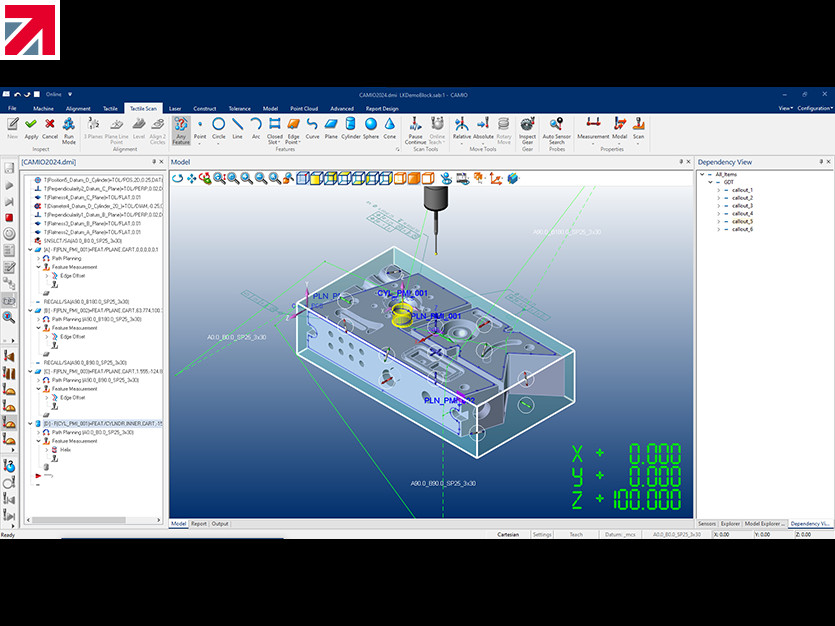Open the Report tab below model view
The image size is (835, 626).
[x=199, y=524]
